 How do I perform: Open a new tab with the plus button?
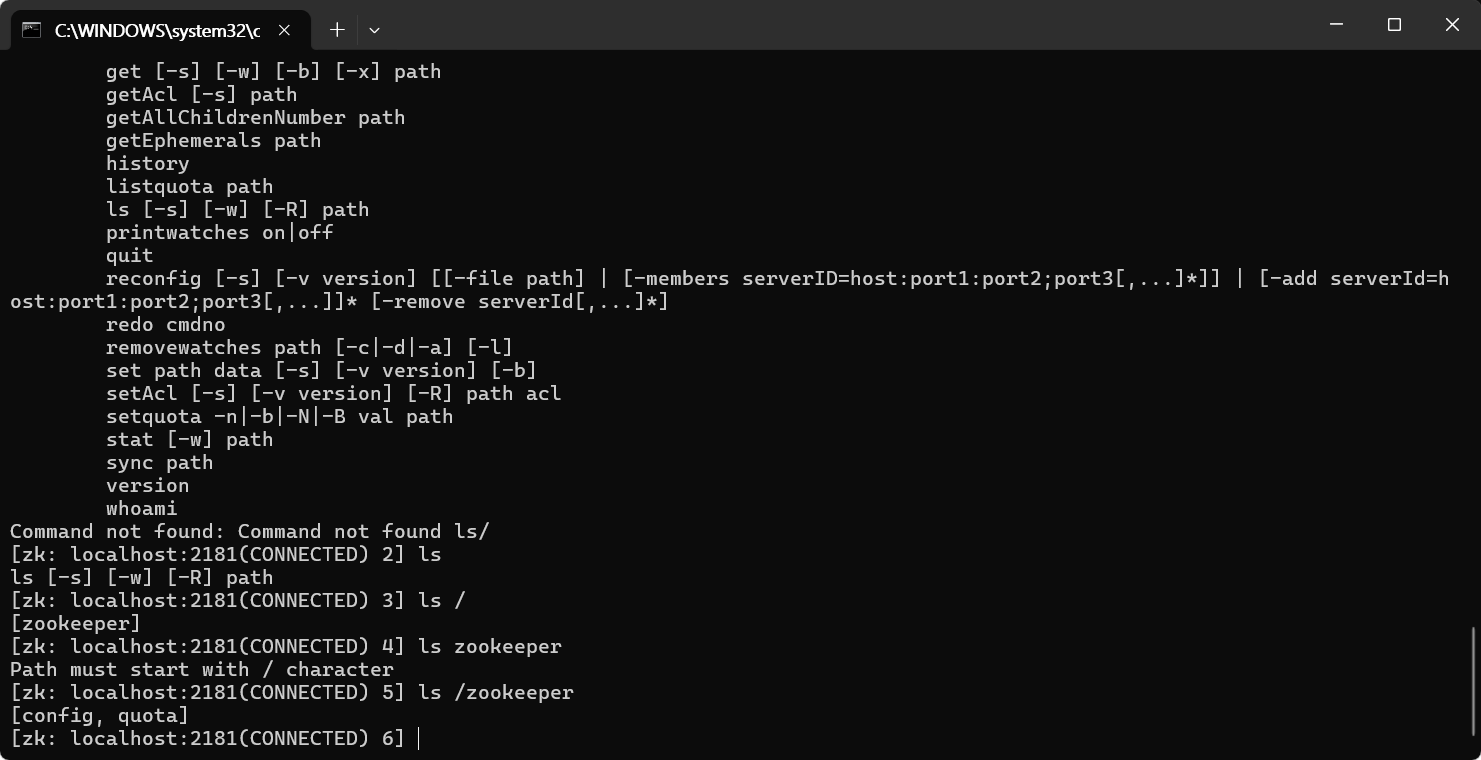[x=337, y=30]
